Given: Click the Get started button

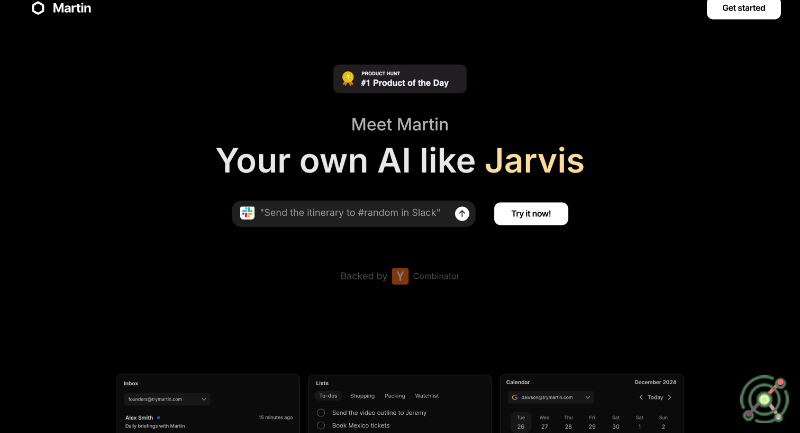Looking at the screenshot, I should point(743,9).
